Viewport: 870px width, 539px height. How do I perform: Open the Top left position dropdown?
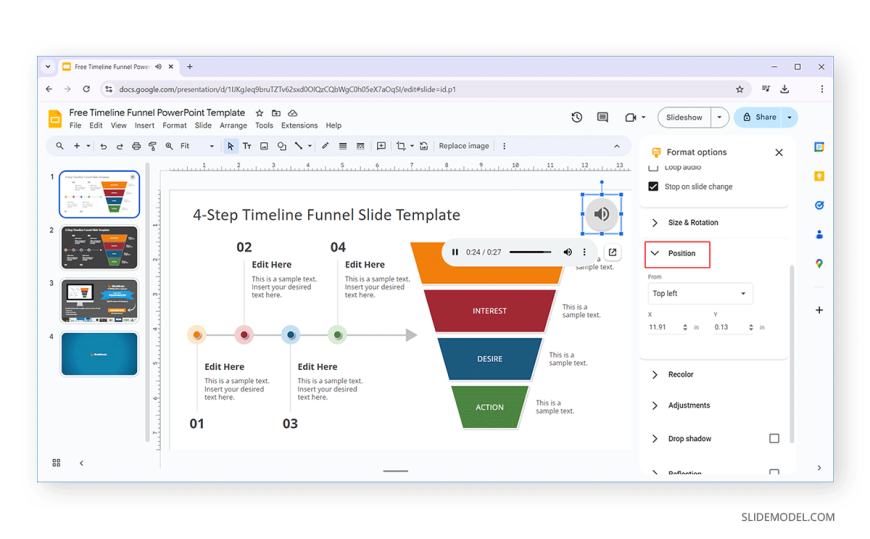coord(700,294)
